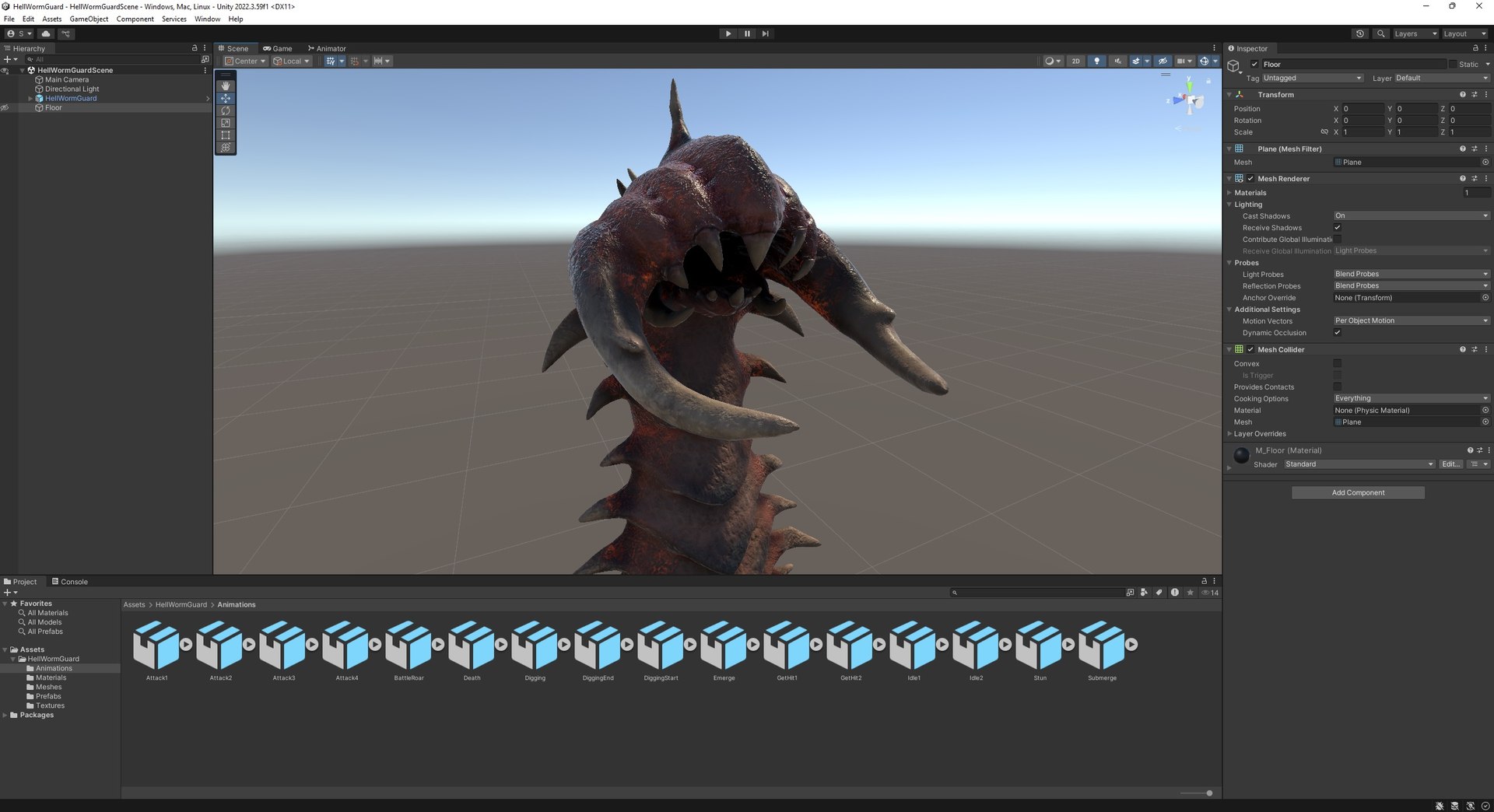1494x812 pixels.
Task: Switch to the Animator tab
Action: pyautogui.click(x=327, y=48)
